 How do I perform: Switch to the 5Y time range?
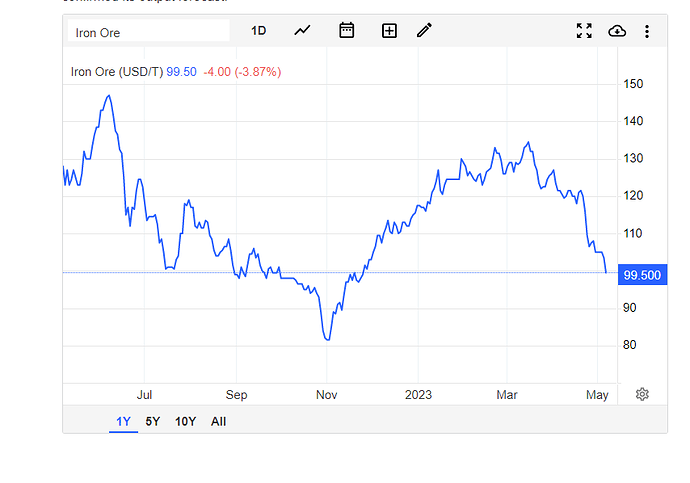(x=153, y=421)
